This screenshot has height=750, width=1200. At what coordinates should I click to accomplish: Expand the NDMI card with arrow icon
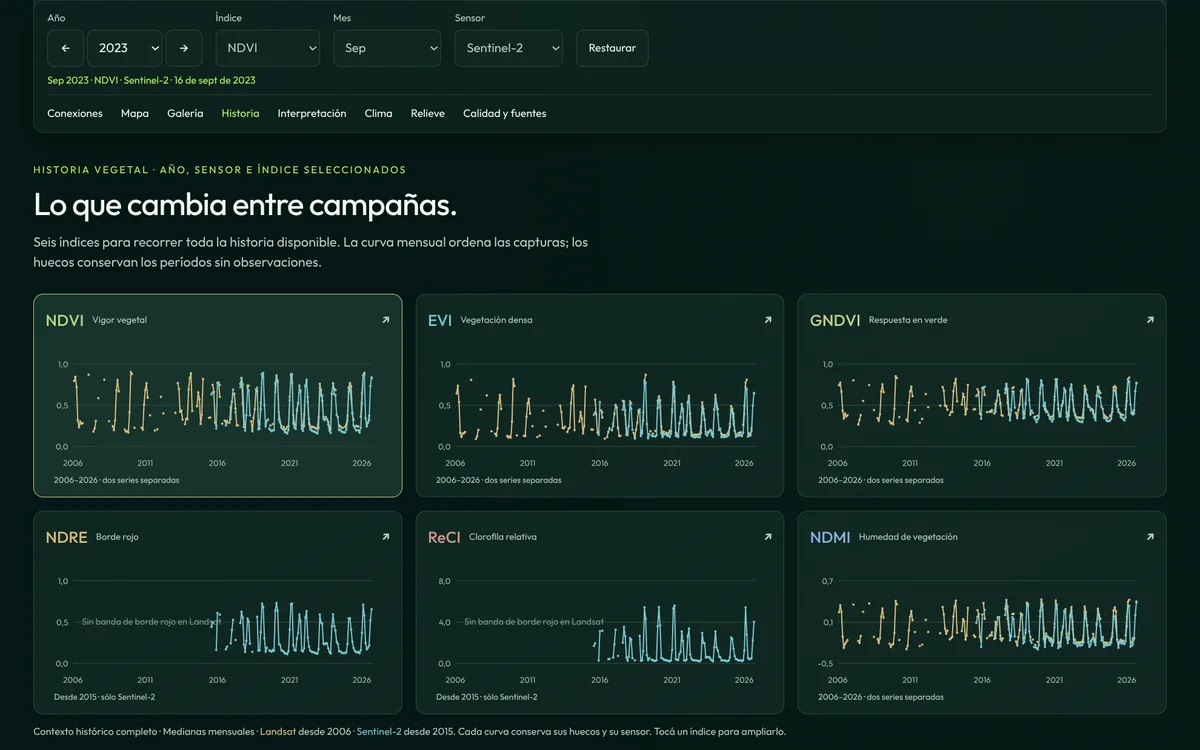[x=1150, y=537]
